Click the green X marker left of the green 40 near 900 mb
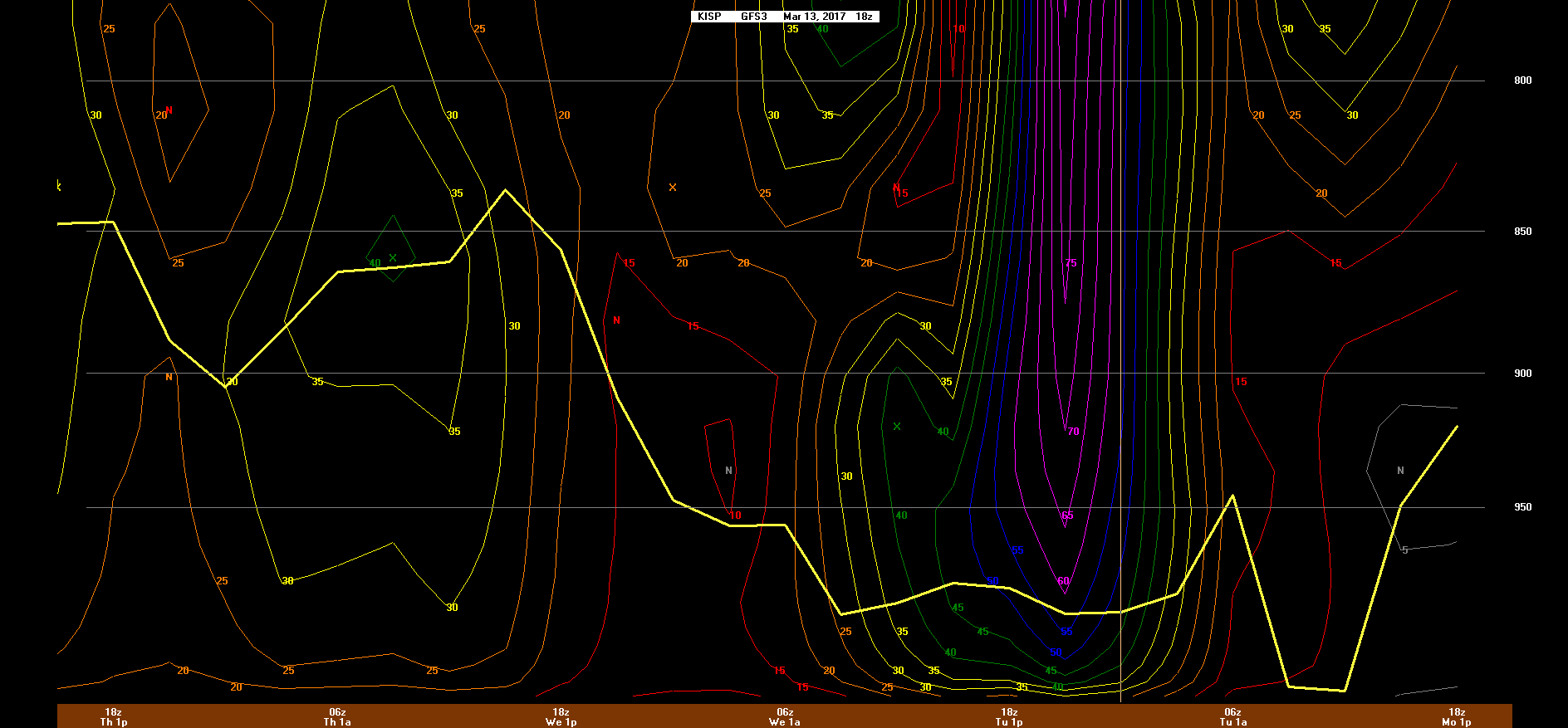 [x=897, y=427]
